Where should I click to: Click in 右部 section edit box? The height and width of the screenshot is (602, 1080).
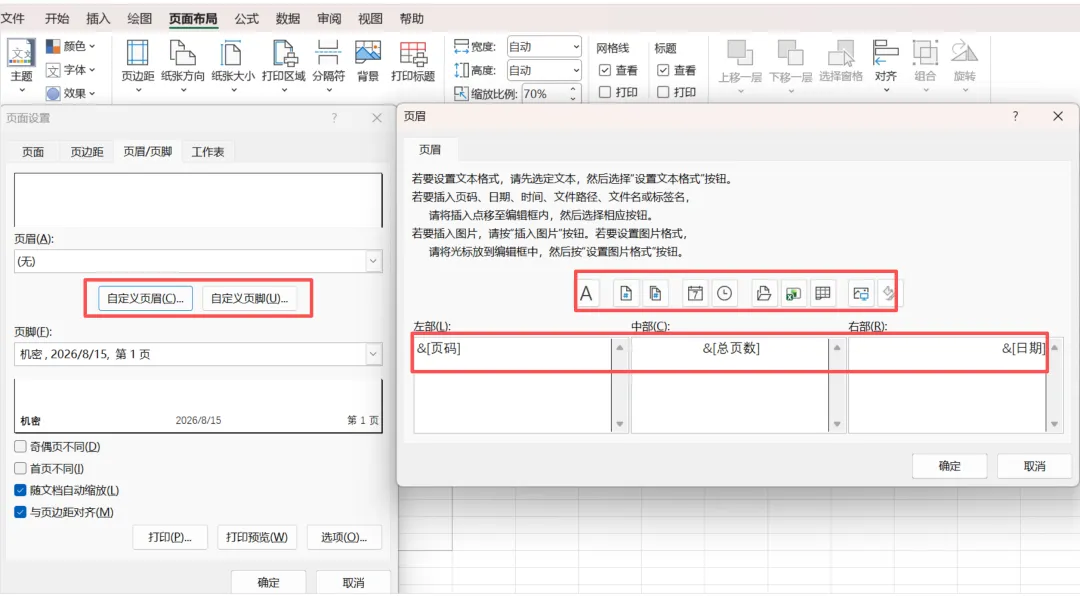947,384
